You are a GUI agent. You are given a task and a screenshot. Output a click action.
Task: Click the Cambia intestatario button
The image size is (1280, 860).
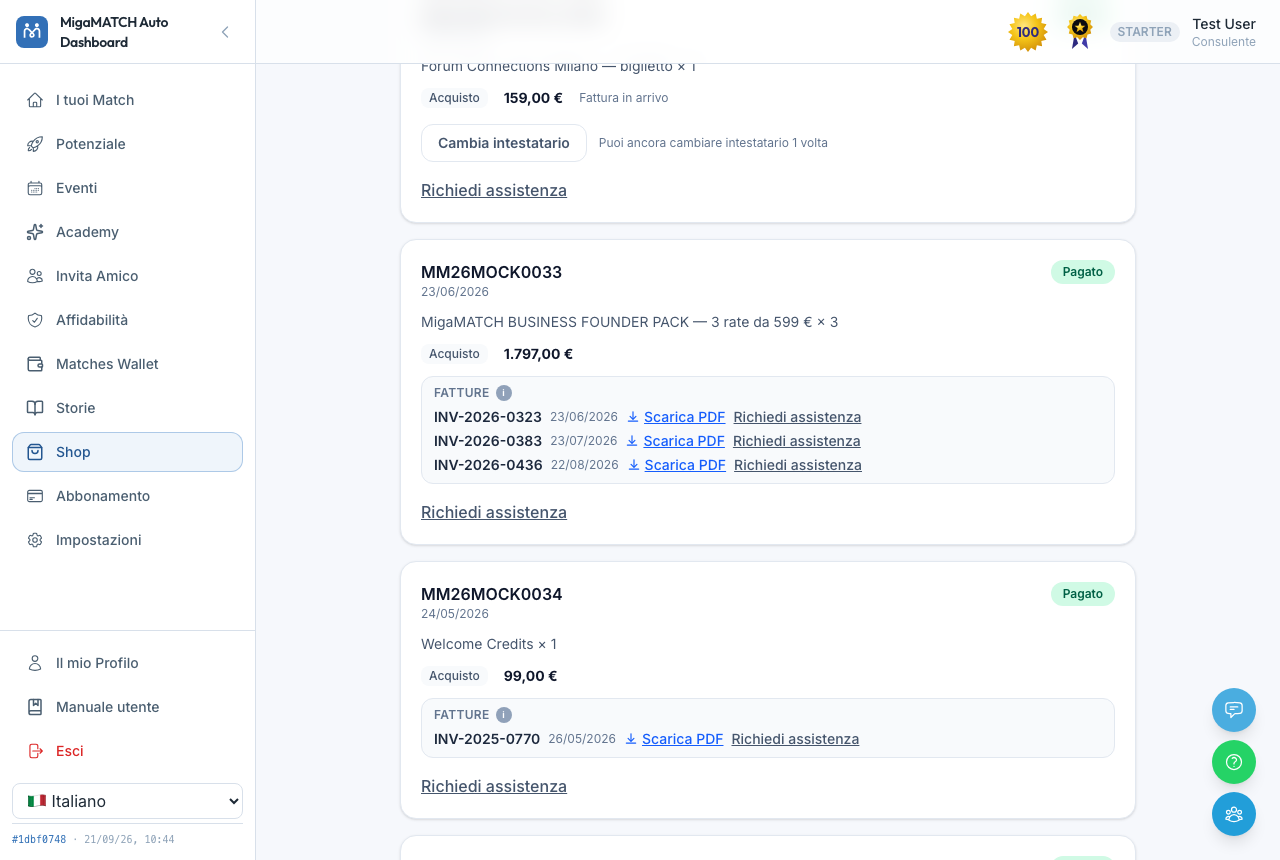[504, 143]
